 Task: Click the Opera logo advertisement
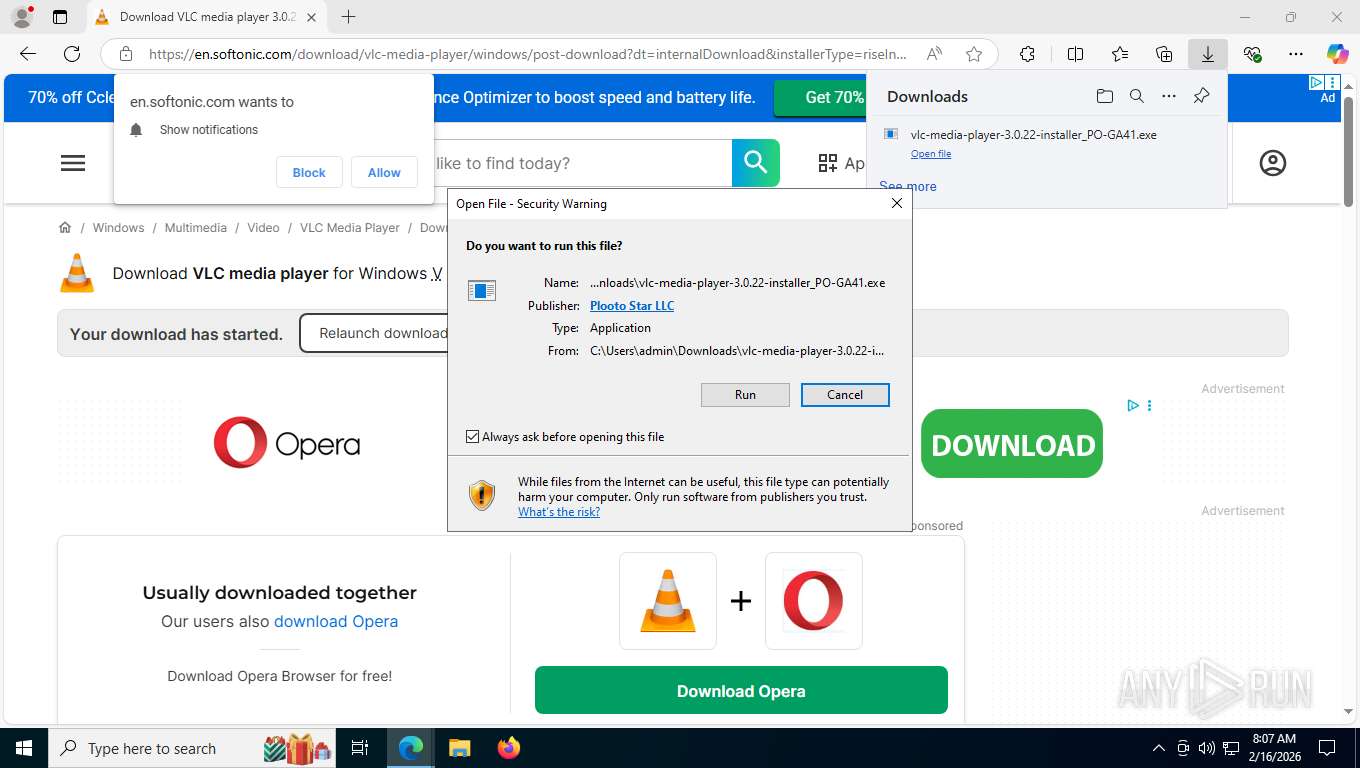tap(287, 443)
